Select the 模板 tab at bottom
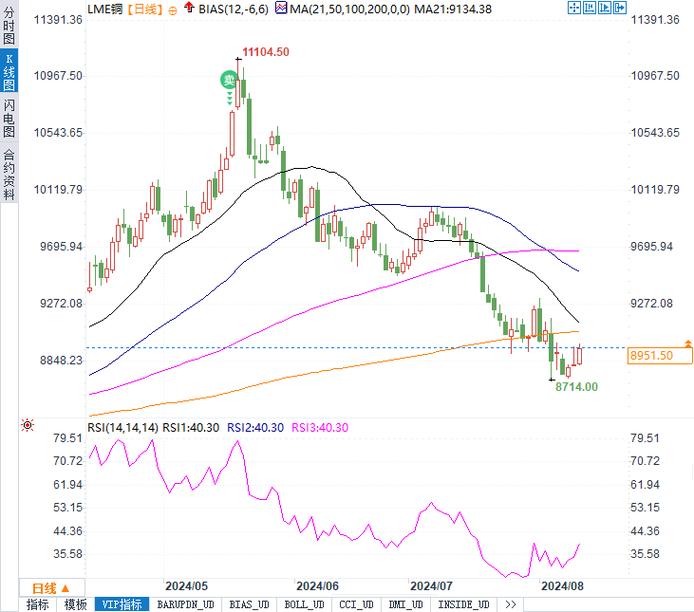 pyautogui.click(x=76, y=604)
